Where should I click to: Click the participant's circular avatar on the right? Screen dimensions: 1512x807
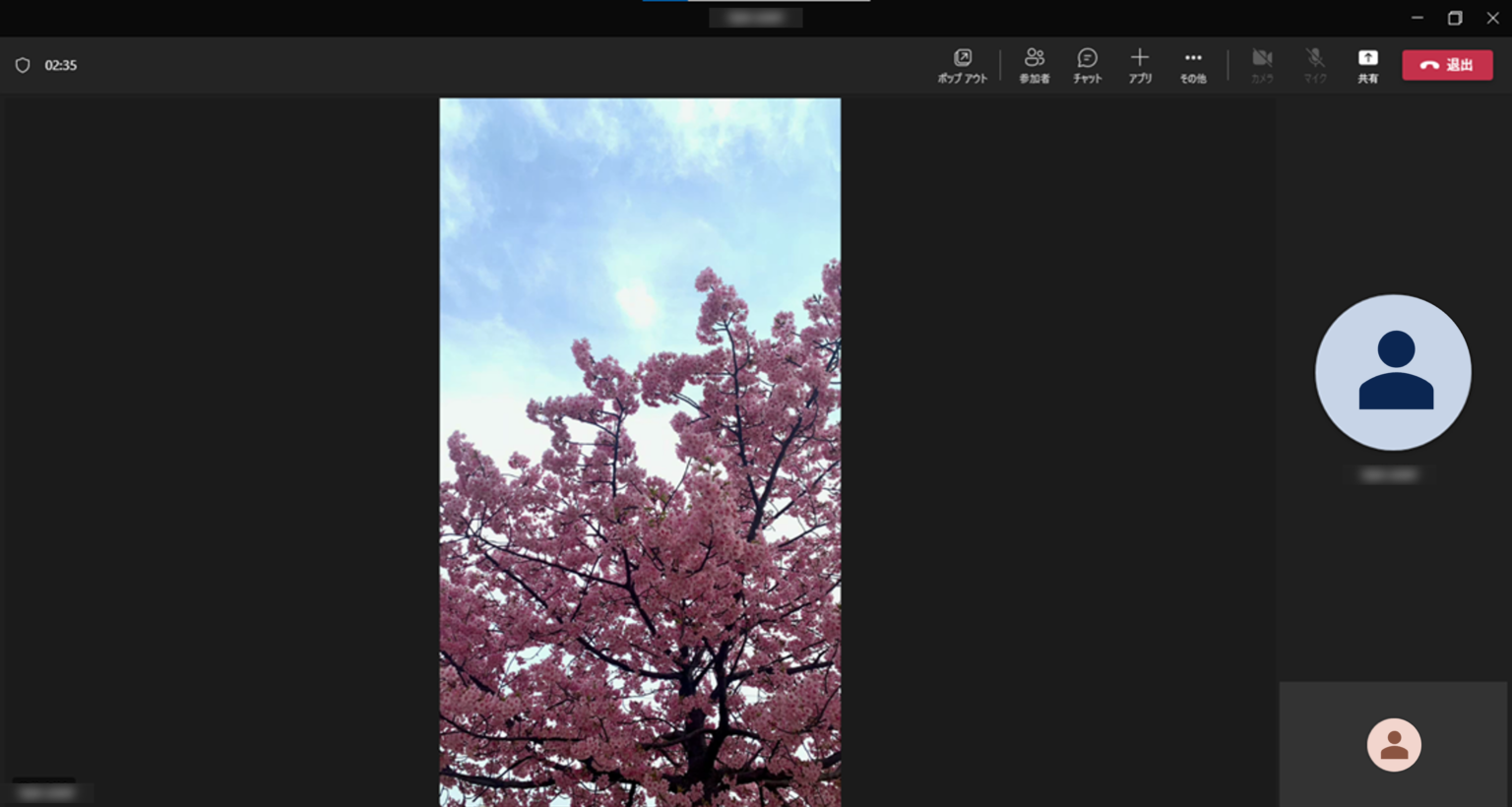coord(1393,371)
